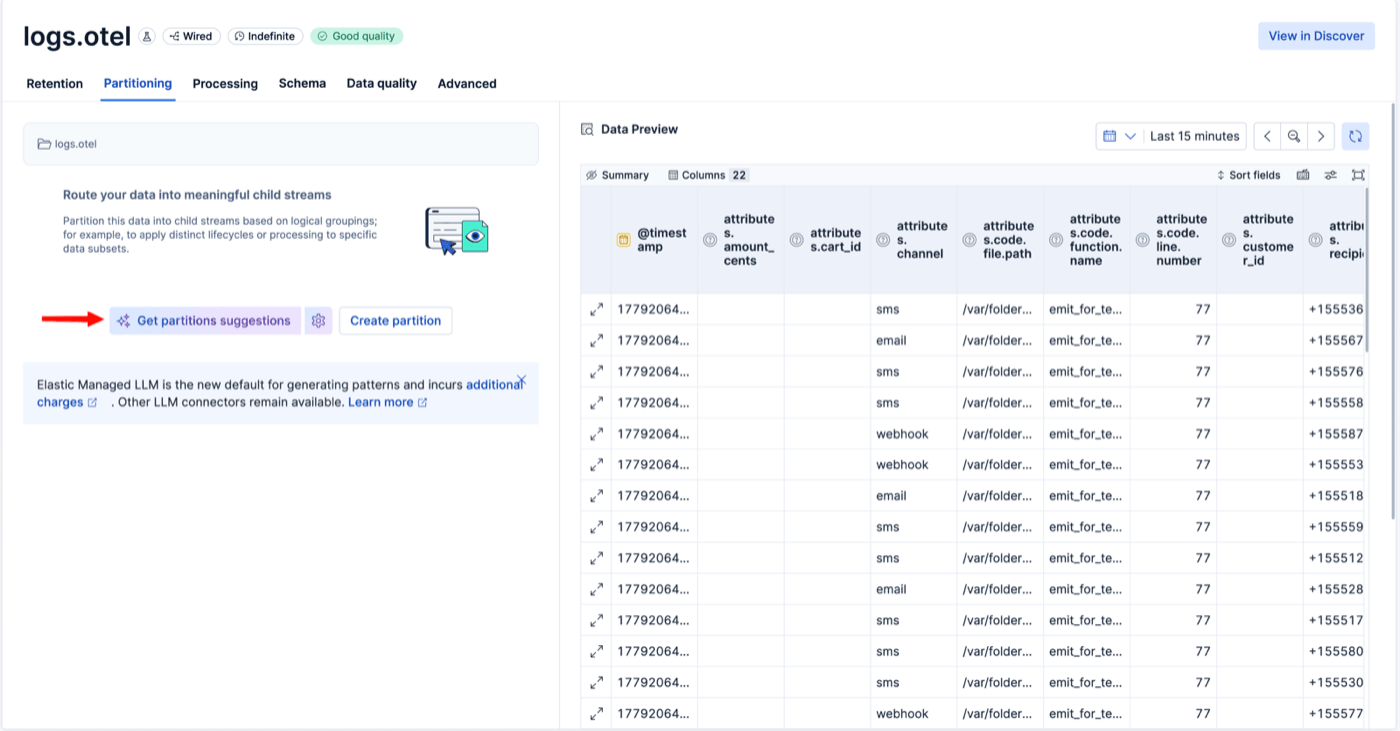Click the Indefinite retention badge

click(265, 36)
